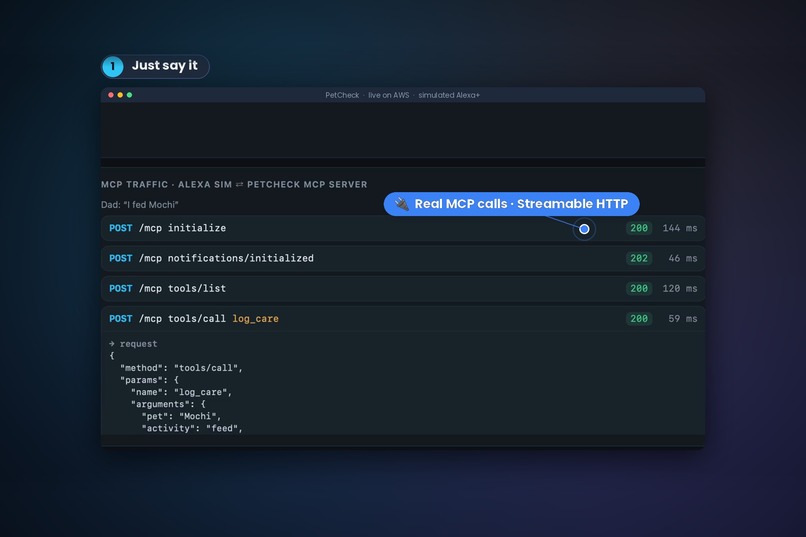This screenshot has height=537, width=806.
Task: Click the "arguments": { JSON line
Action: [168, 404]
